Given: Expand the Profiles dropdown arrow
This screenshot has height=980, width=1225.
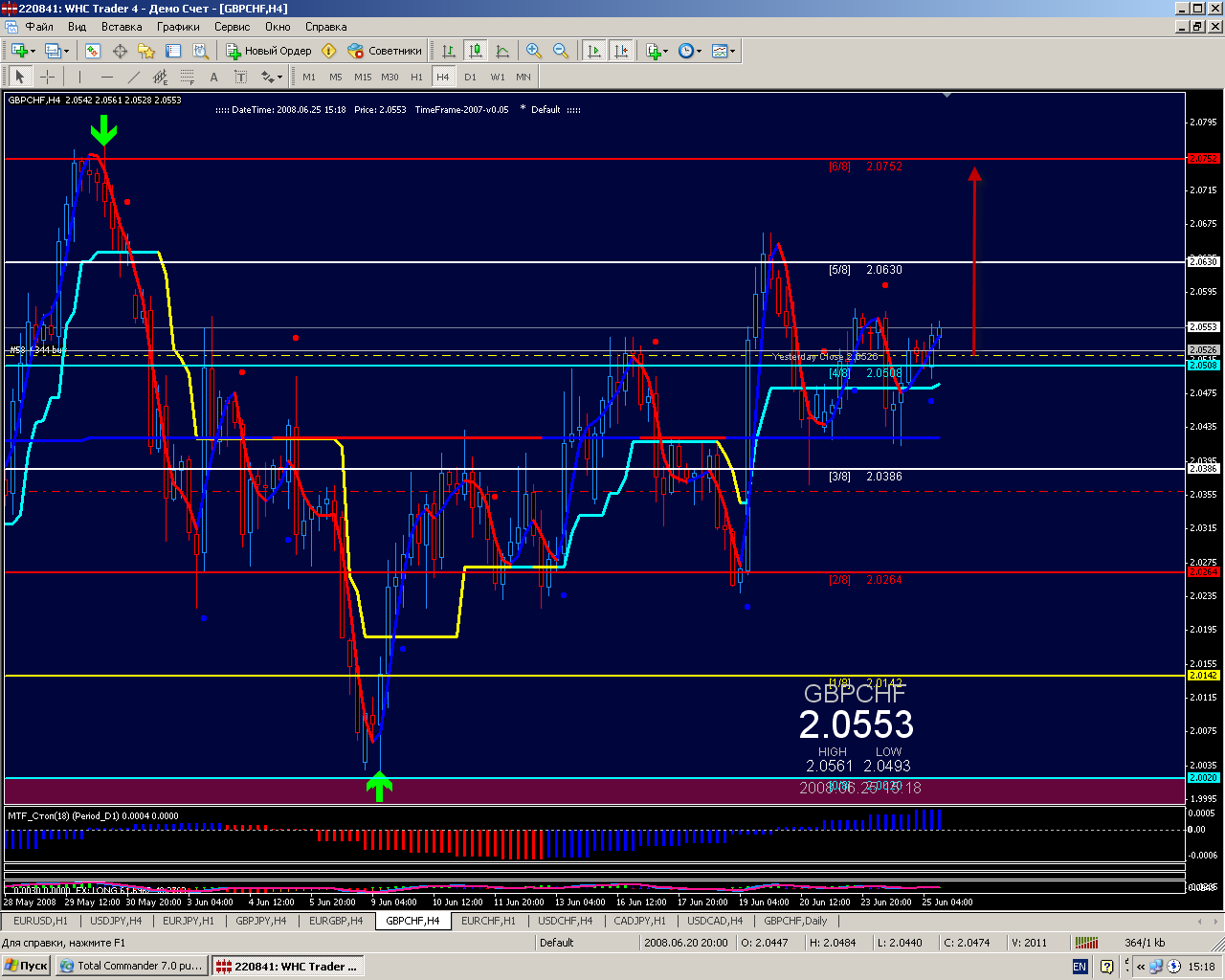Looking at the screenshot, I should click(x=66, y=51).
